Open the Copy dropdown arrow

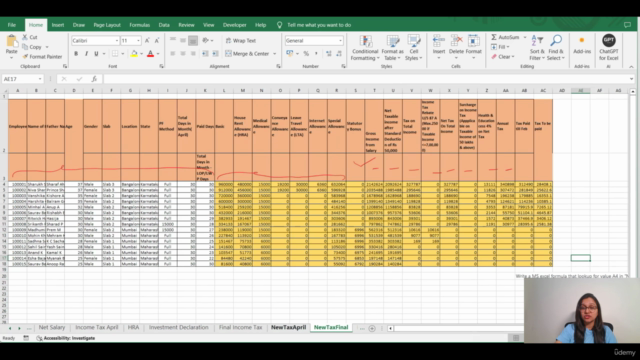point(47,47)
